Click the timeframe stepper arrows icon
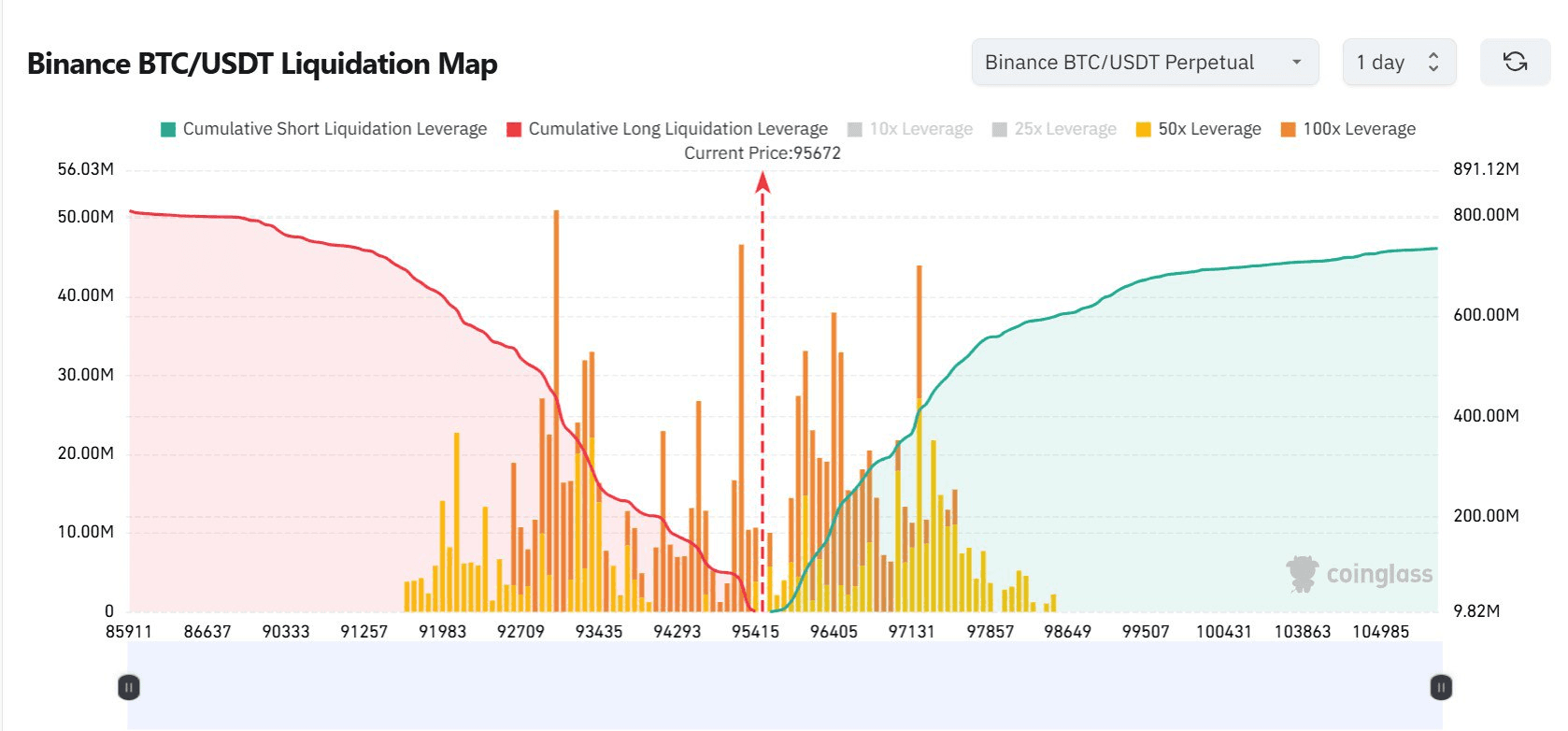Viewport: 1568px width, 731px height. (1433, 62)
